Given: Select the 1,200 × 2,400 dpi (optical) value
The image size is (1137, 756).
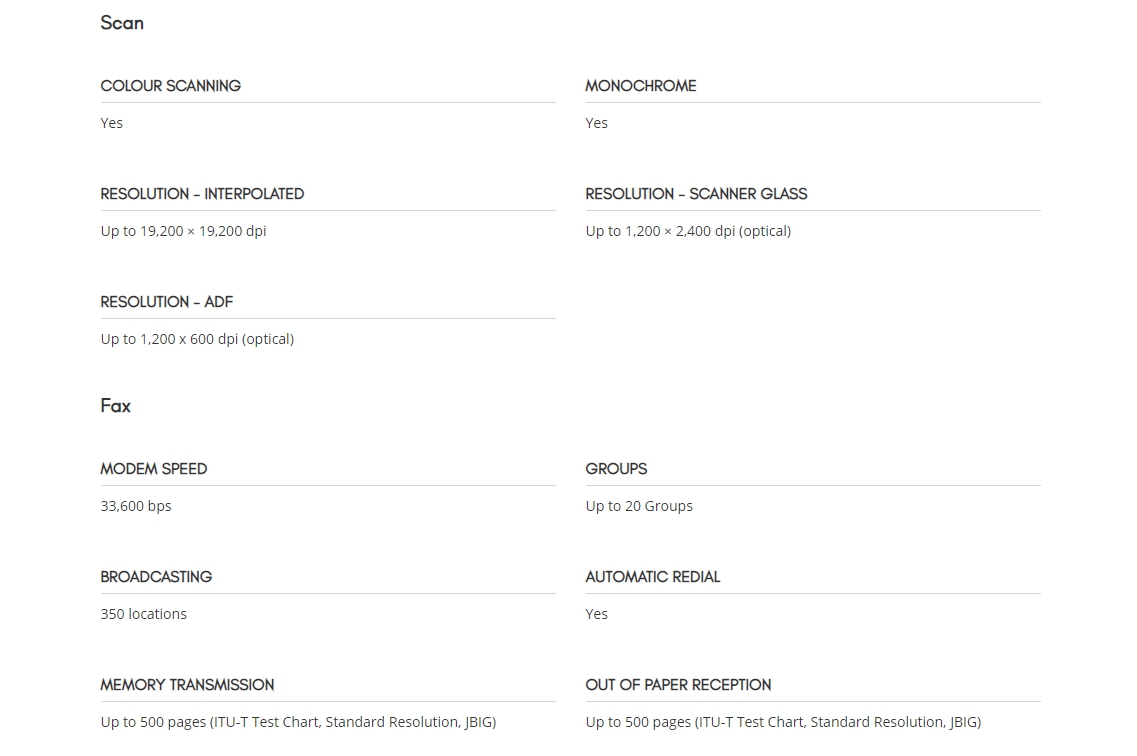Looking at the screenshot, I should (708, 231).
